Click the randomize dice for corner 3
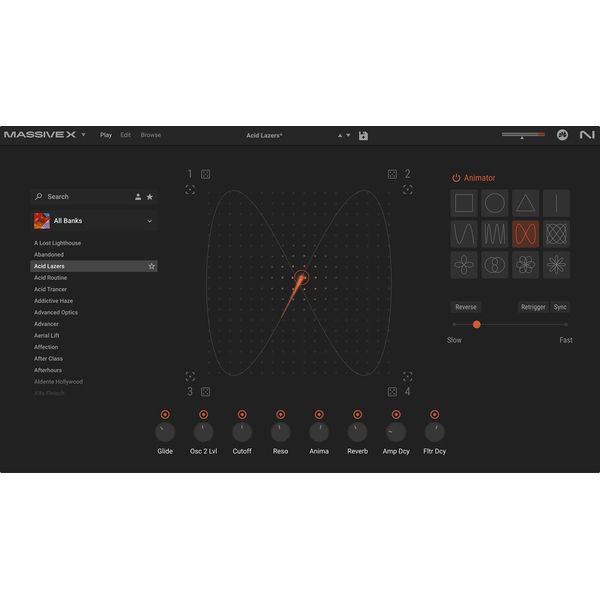 (x=205, y=391)
